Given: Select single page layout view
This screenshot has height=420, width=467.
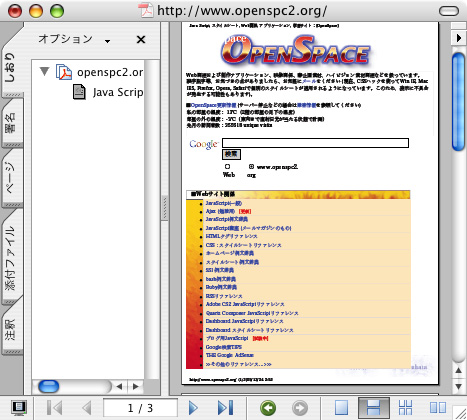Looking at the screenshot, I should click(x=341, y=407).
